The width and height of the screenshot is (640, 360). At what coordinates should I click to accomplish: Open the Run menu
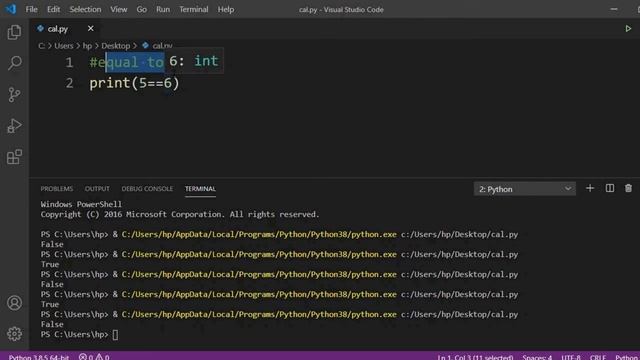(x=163, y=9)
